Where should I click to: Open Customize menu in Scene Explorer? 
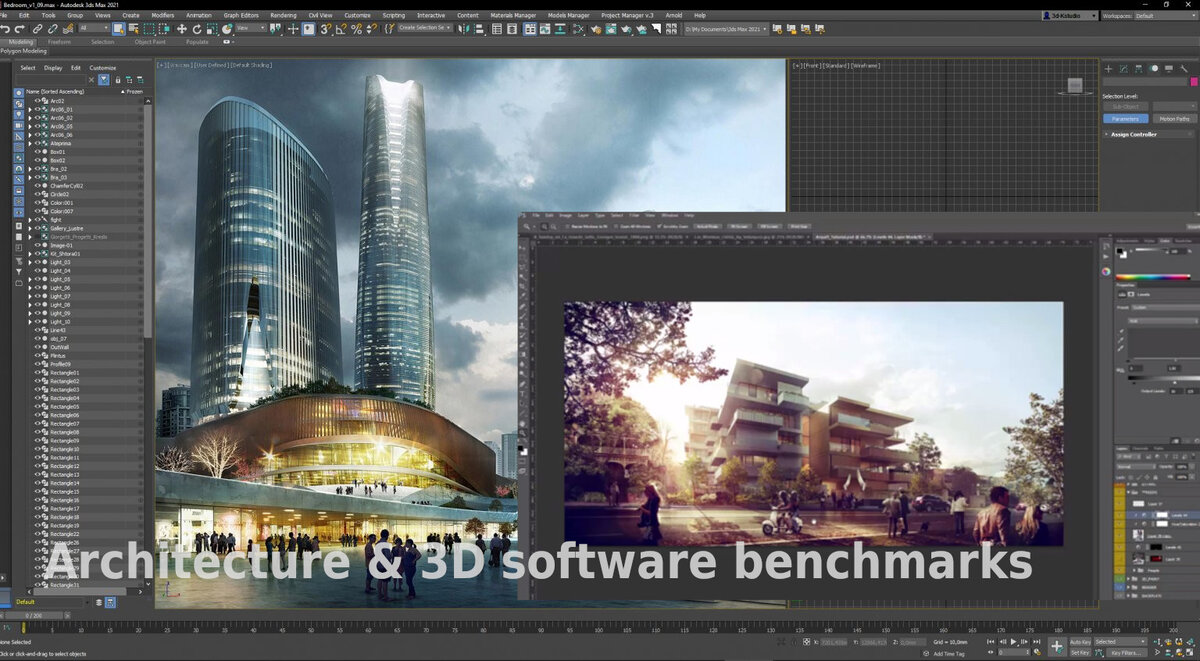coord(103,68)
